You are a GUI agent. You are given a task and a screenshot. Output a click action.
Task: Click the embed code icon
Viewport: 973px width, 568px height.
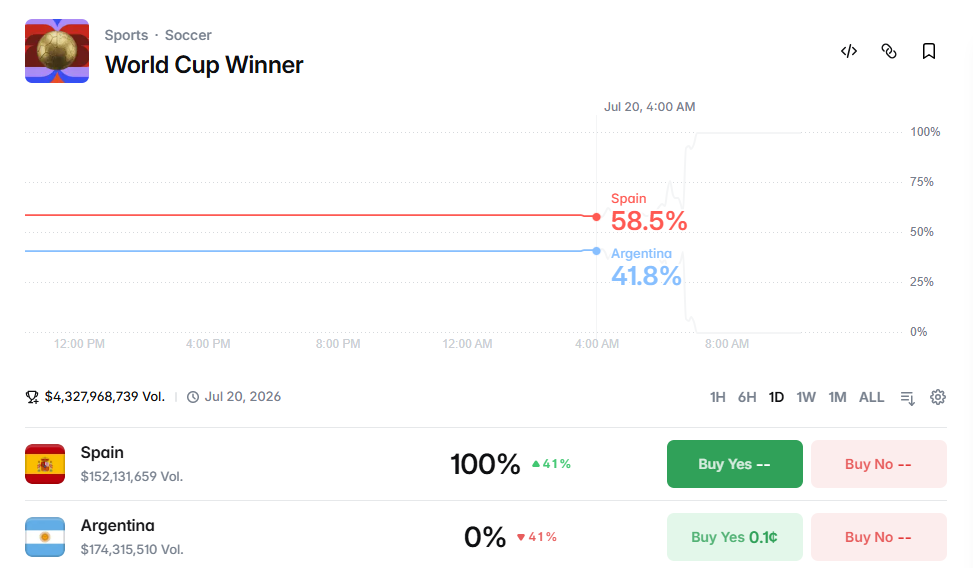[849, 51]
